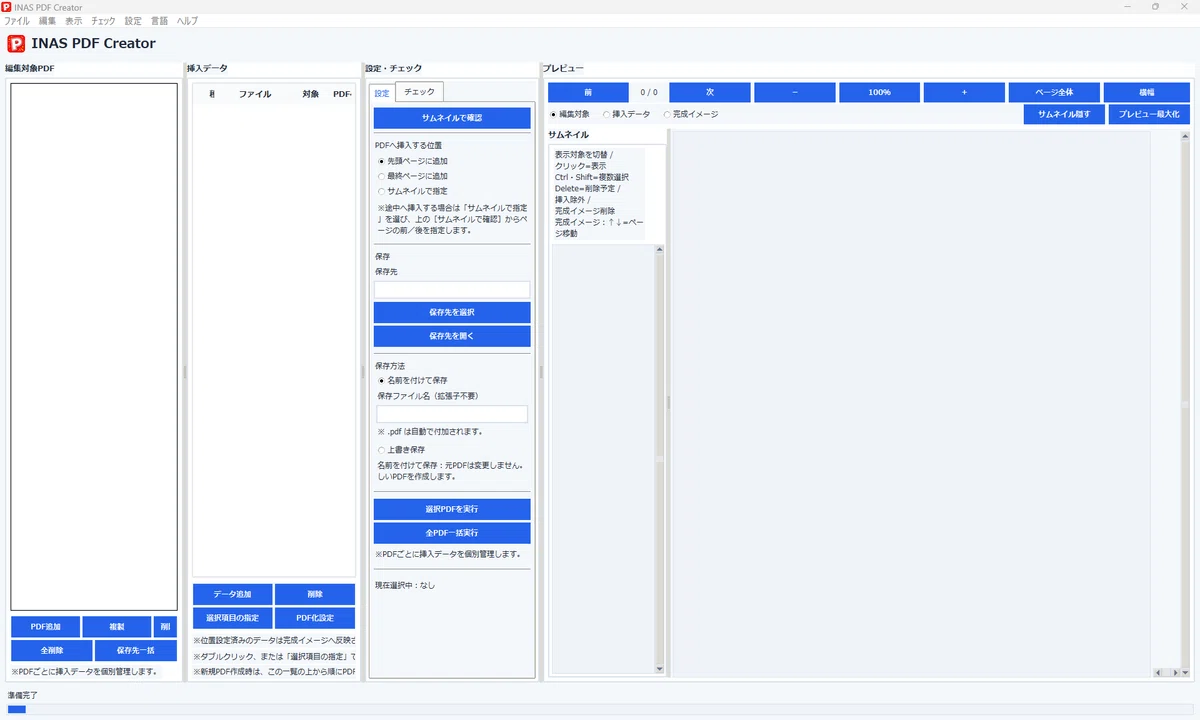The height and width of the screenshot is (720, 1200).
Task: Click the 選択項目の指定 button
Action: click(232, 618)
